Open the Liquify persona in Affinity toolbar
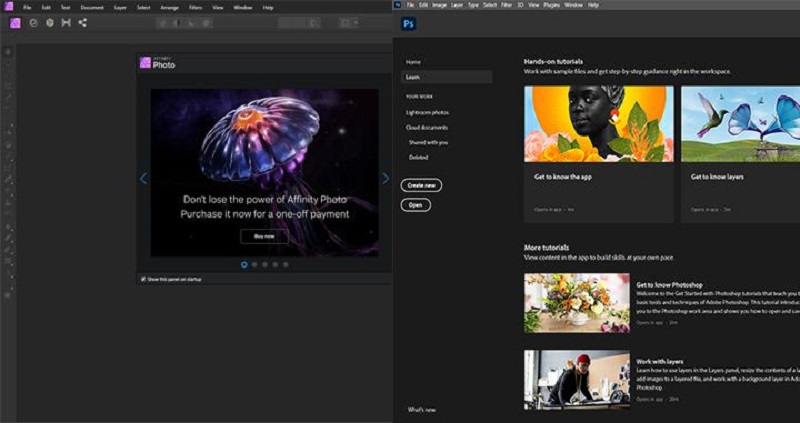Viewport: 800px width, 423px height. (x=34, y=23)
